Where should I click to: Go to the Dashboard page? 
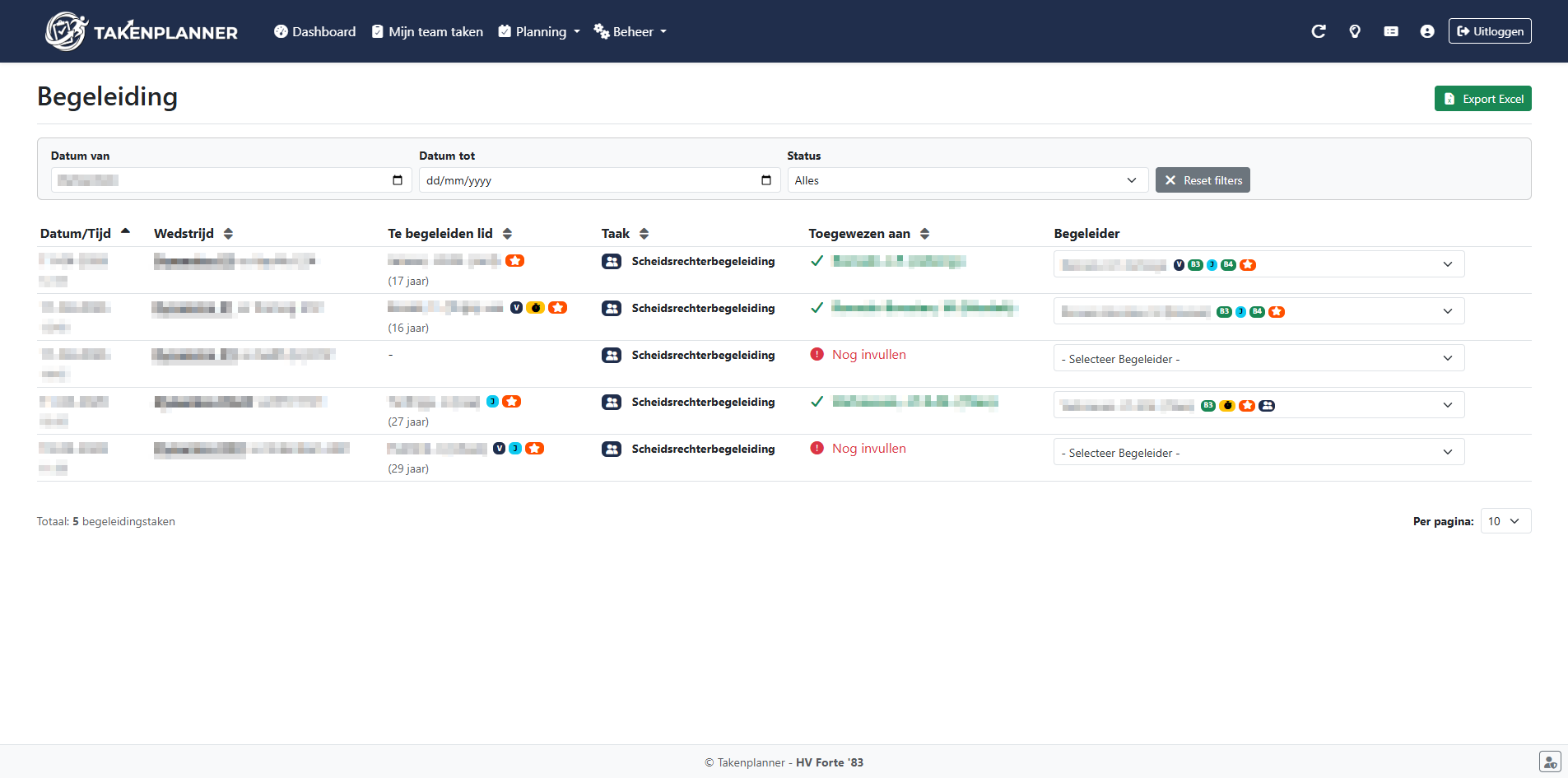point(315,31)
